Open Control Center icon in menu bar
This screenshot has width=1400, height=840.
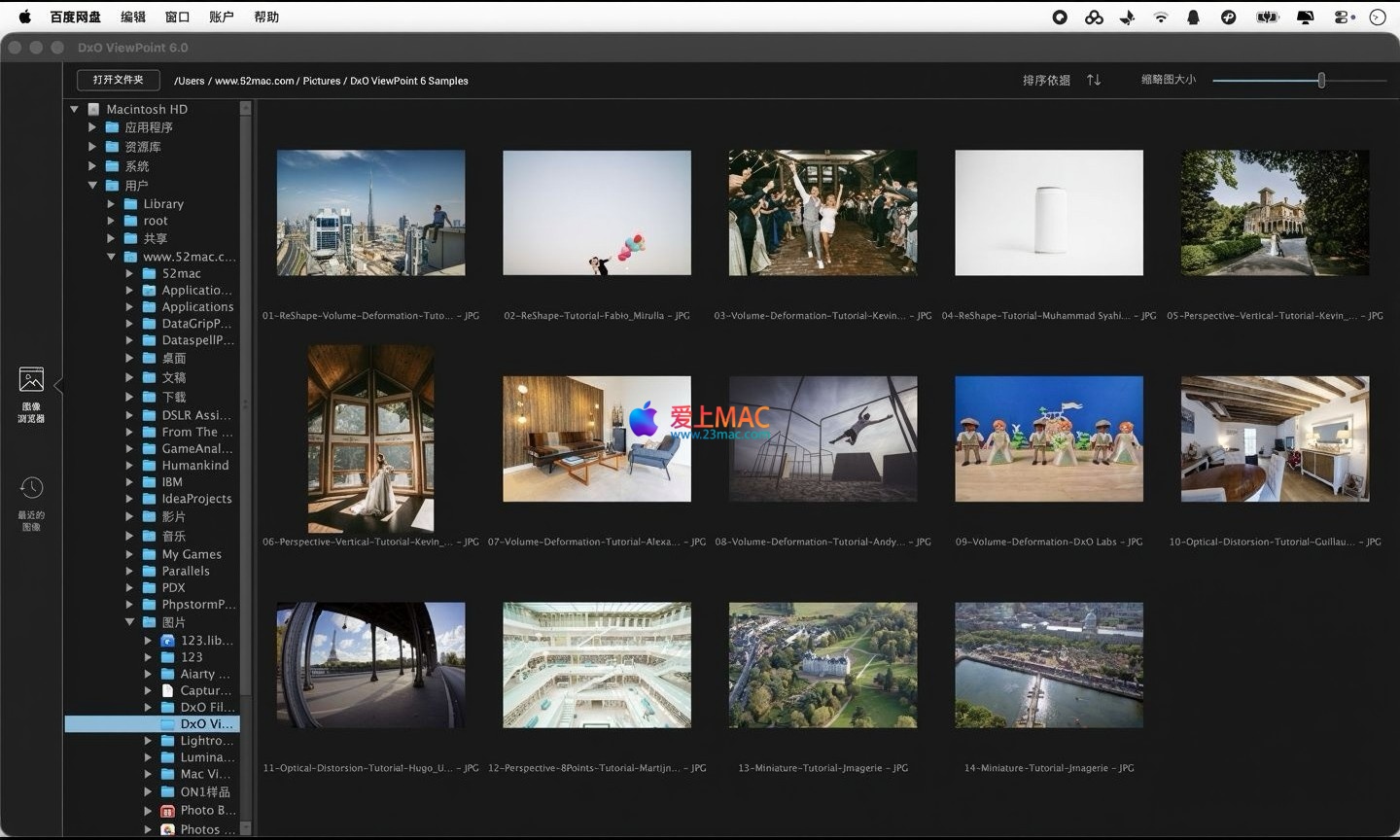point(1344,17)
